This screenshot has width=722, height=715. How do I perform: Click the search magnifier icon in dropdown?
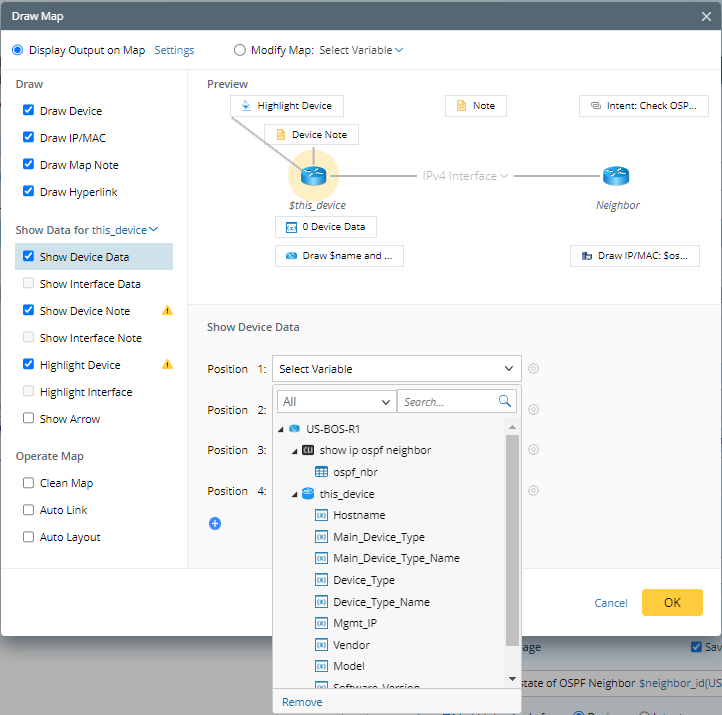pos(506,401)
